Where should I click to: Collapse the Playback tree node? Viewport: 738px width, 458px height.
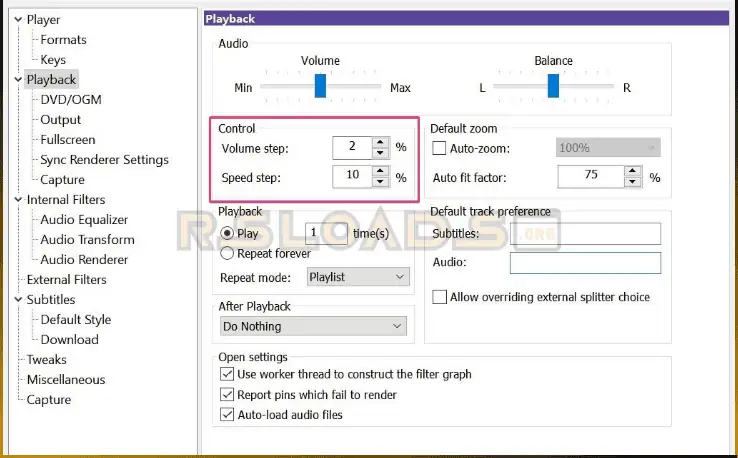tap(17, 80)
